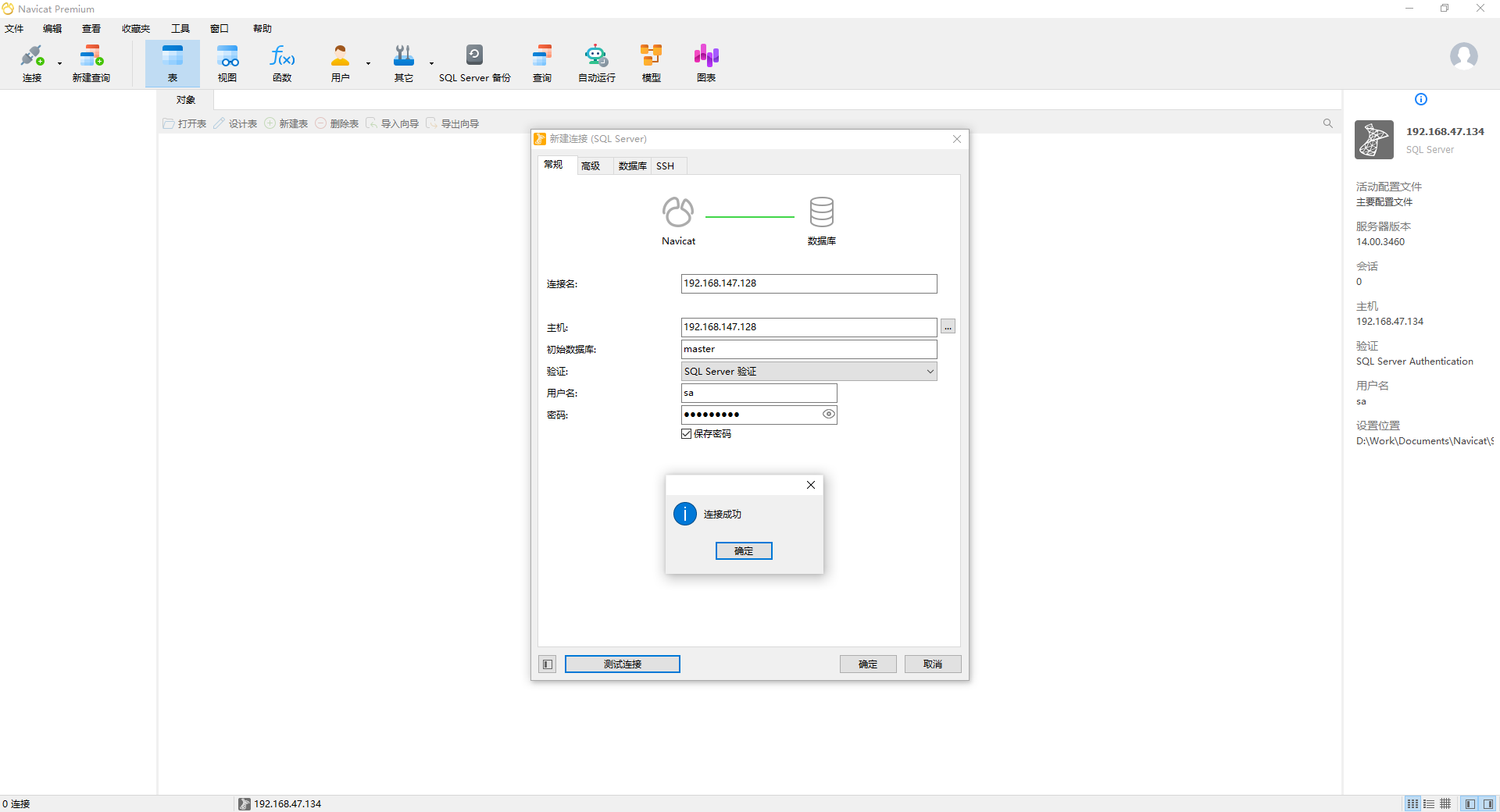Open the File (文件) menu
Image resolution: width=1500 pixels, height=812 pixels.
pyautogui.click(x=14, y=29)
